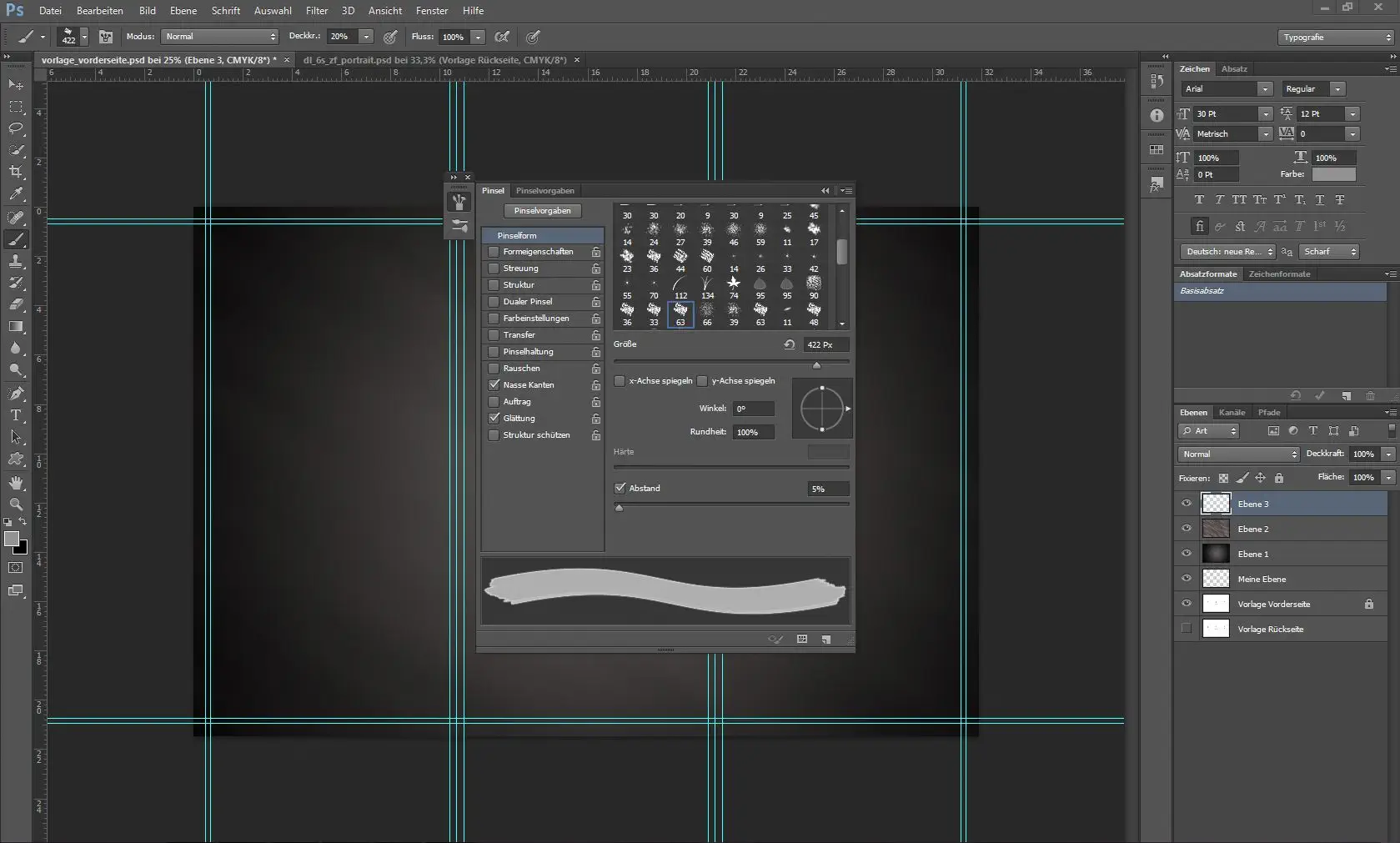Select the Hand tool

[16, 483]
